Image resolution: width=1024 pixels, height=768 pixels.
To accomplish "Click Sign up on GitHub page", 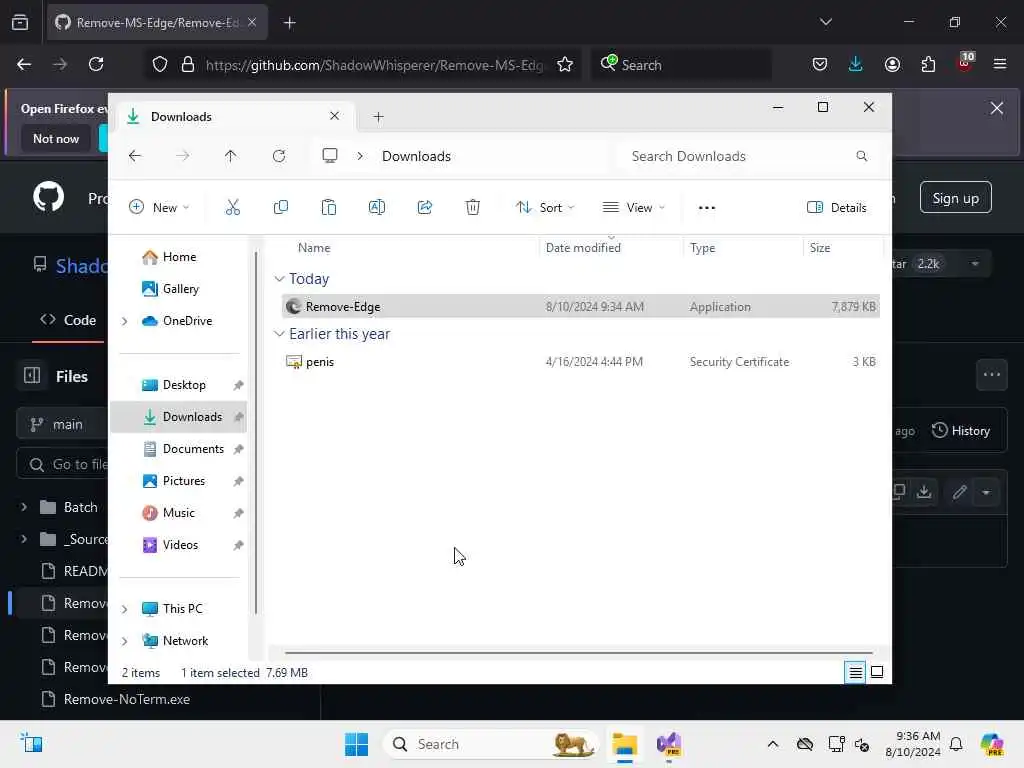I will (955, 198).
